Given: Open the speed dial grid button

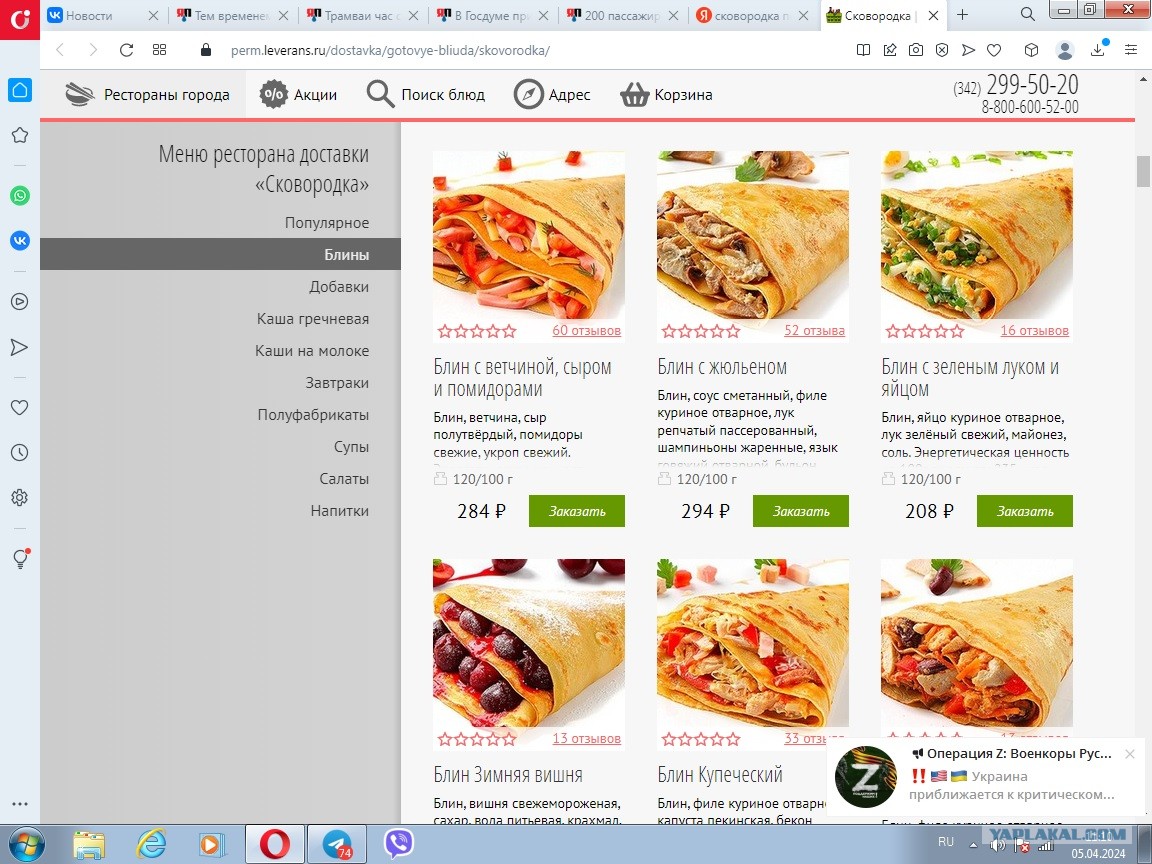Looking at the screenshot, I should click(x=159, y=50).
